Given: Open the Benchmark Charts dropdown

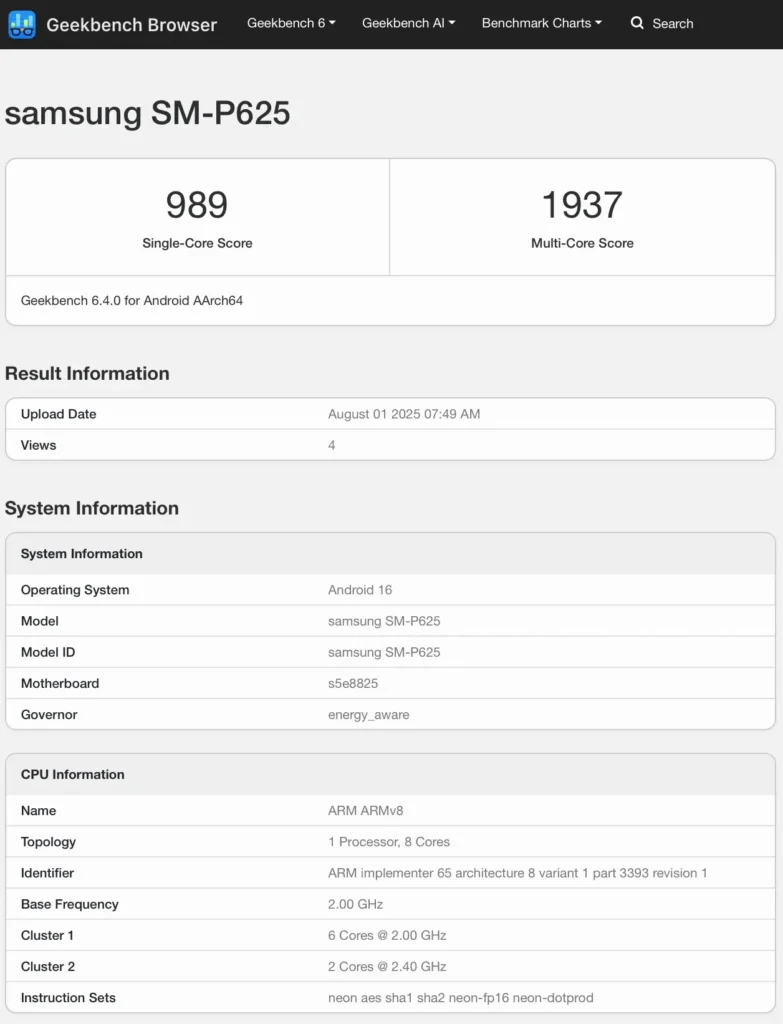Looking at the screenshot, I should [x=541, y=23].
